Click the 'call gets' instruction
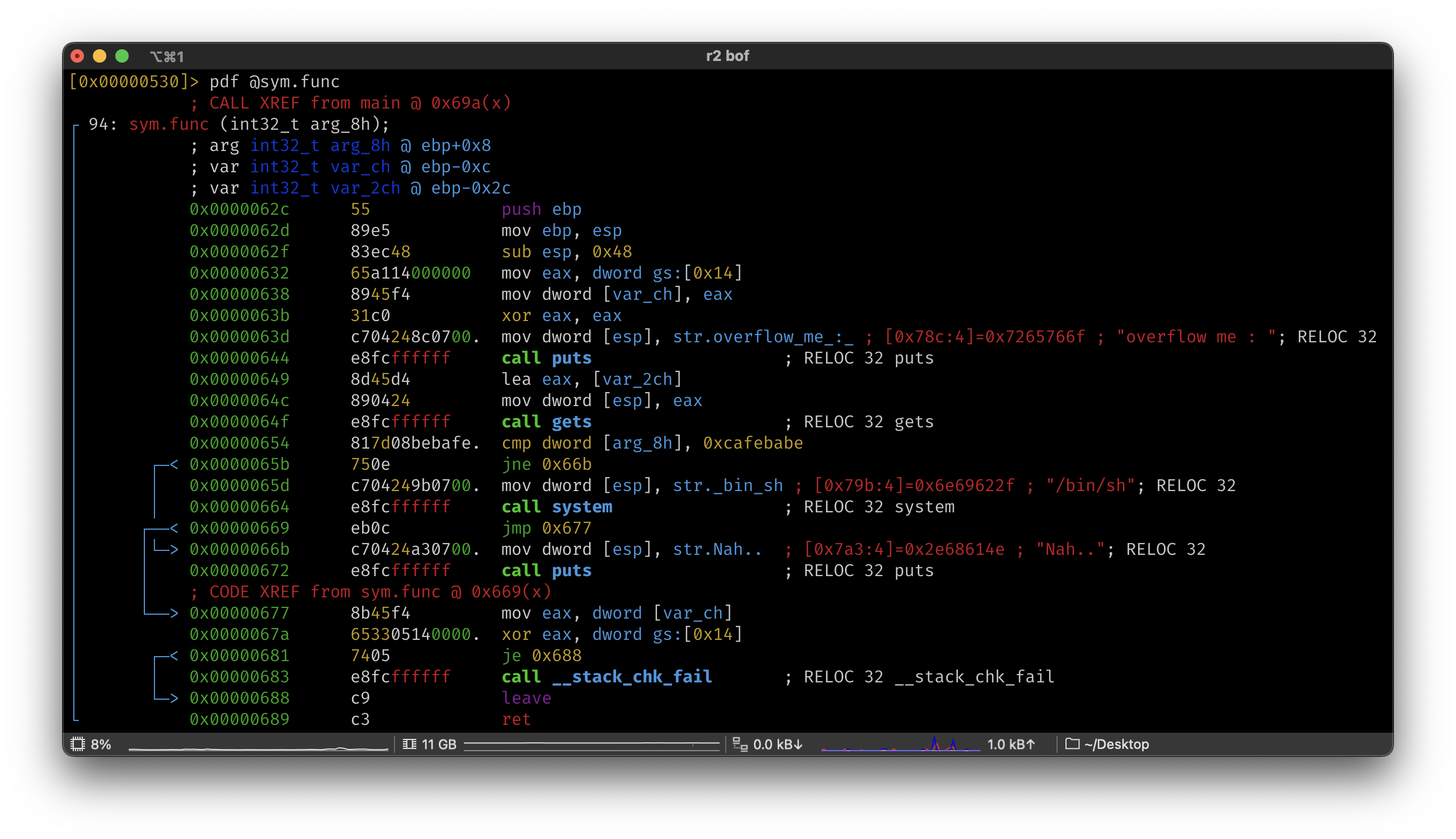1456x839 pixels. pyautogui.click(x=547, y=422)
